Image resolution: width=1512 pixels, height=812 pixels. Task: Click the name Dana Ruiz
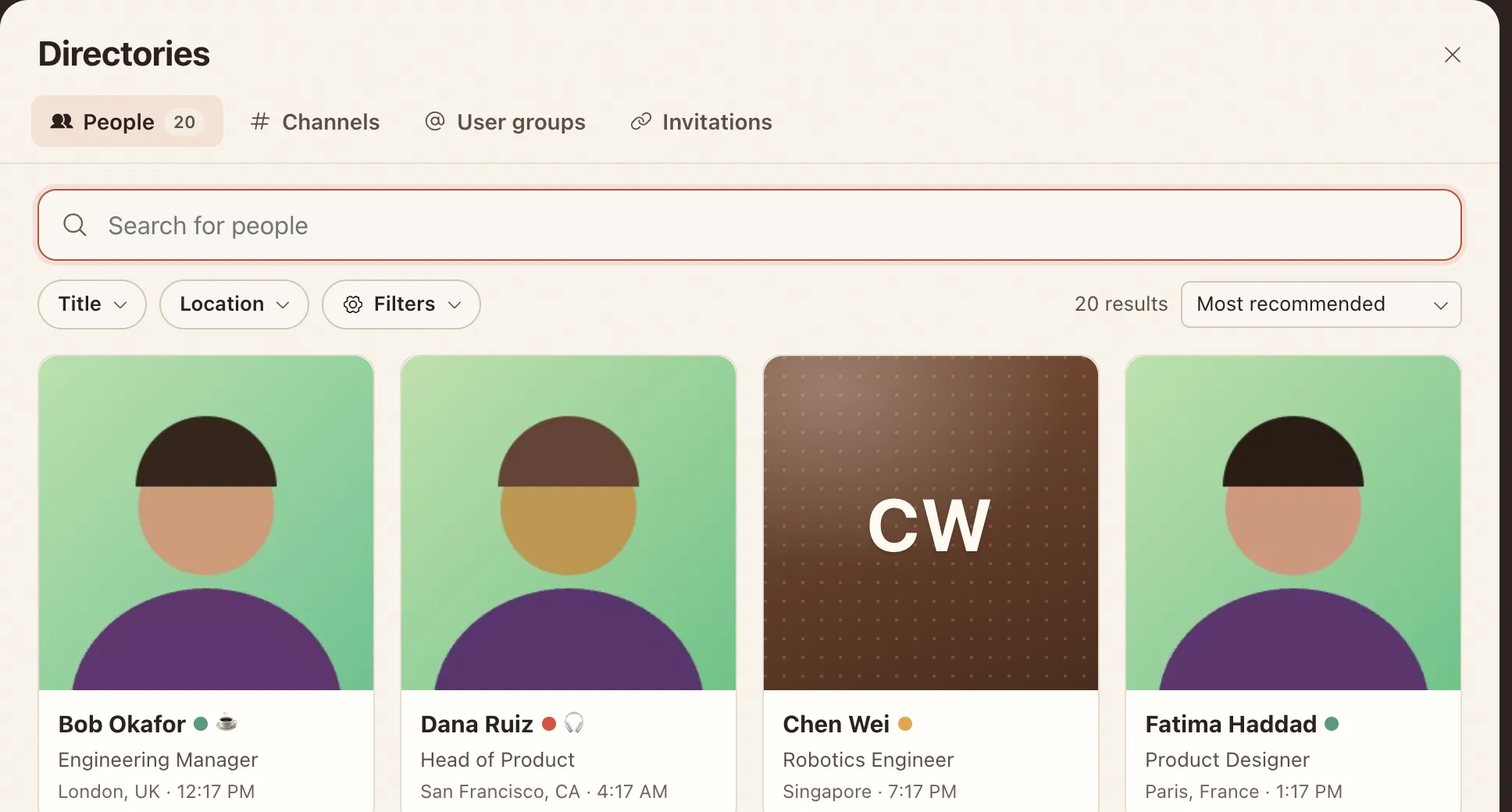[476, 724]
